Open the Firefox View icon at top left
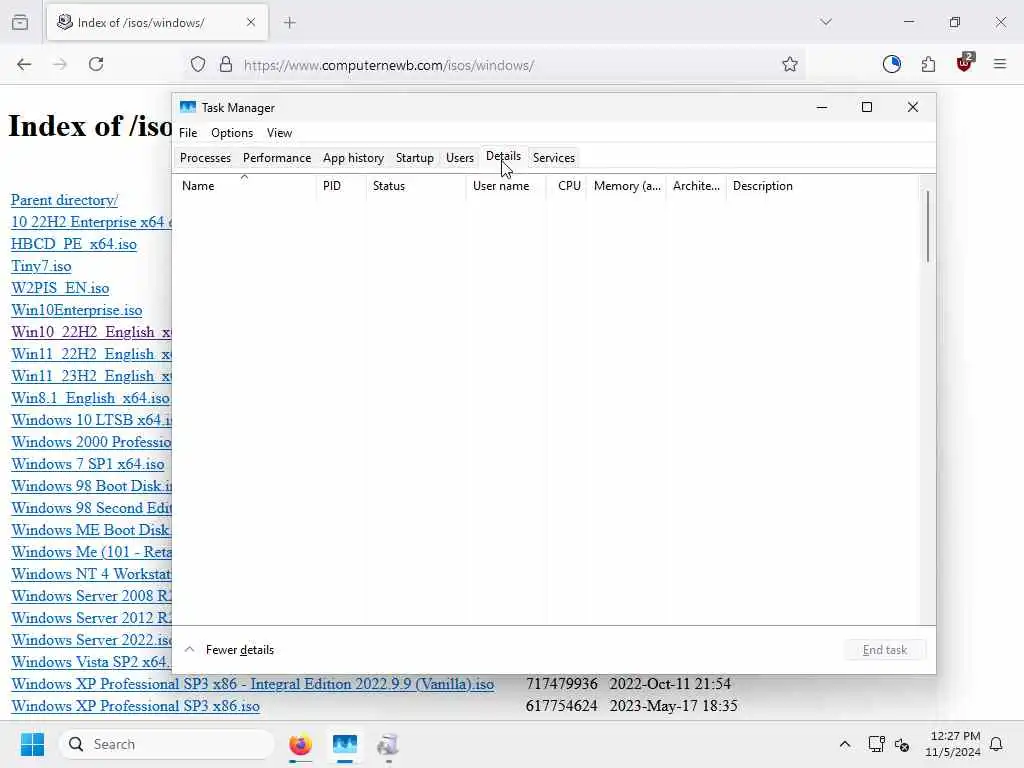Screen dimensions: 1024x768 point(20,22)
